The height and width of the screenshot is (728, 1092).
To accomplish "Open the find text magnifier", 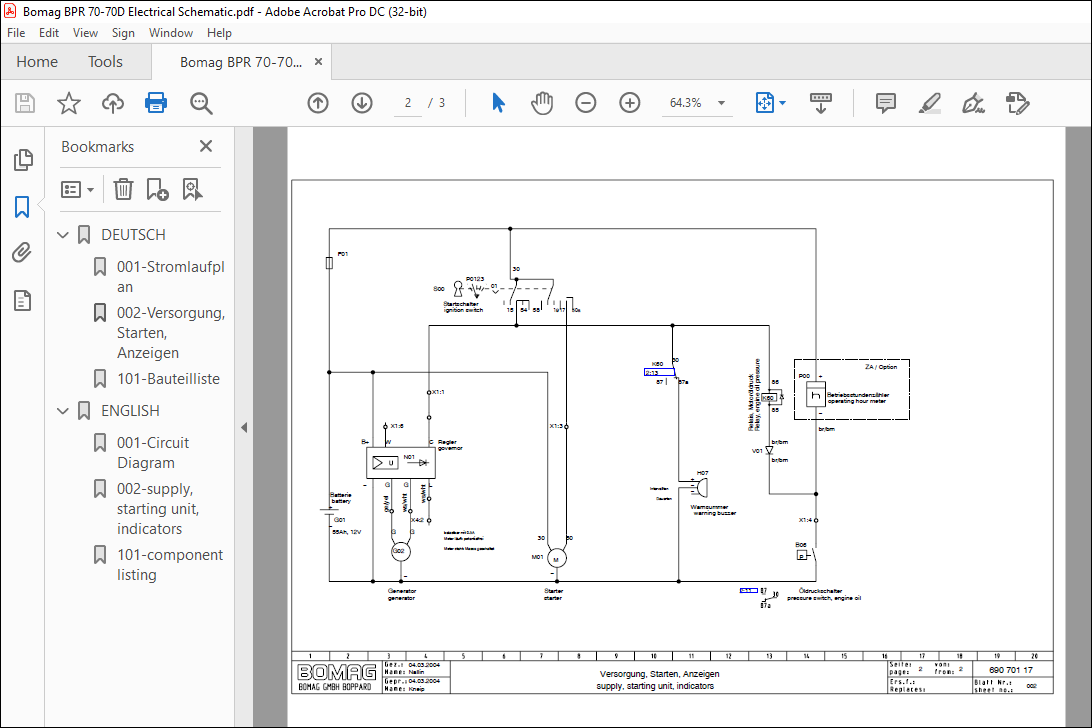I will coord(201,103).
